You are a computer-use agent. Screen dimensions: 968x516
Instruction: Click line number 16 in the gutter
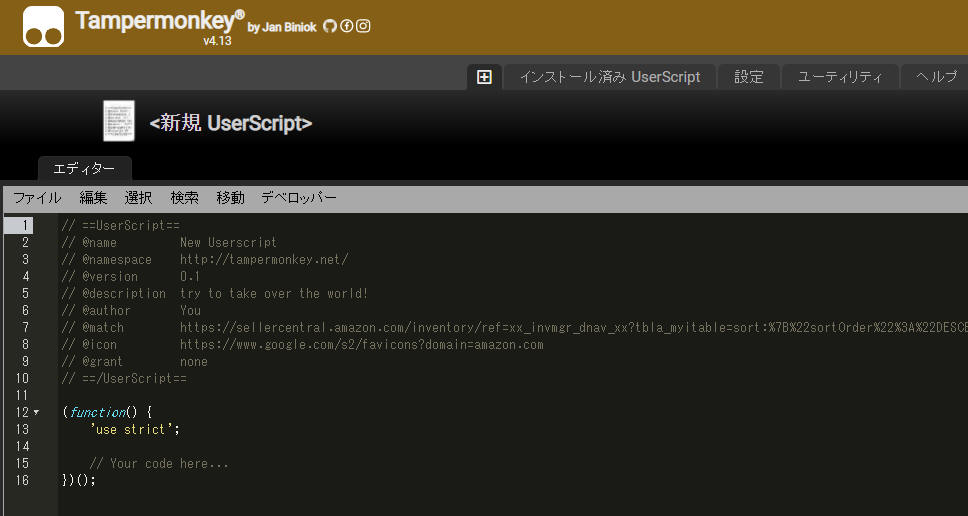[22, 480]
